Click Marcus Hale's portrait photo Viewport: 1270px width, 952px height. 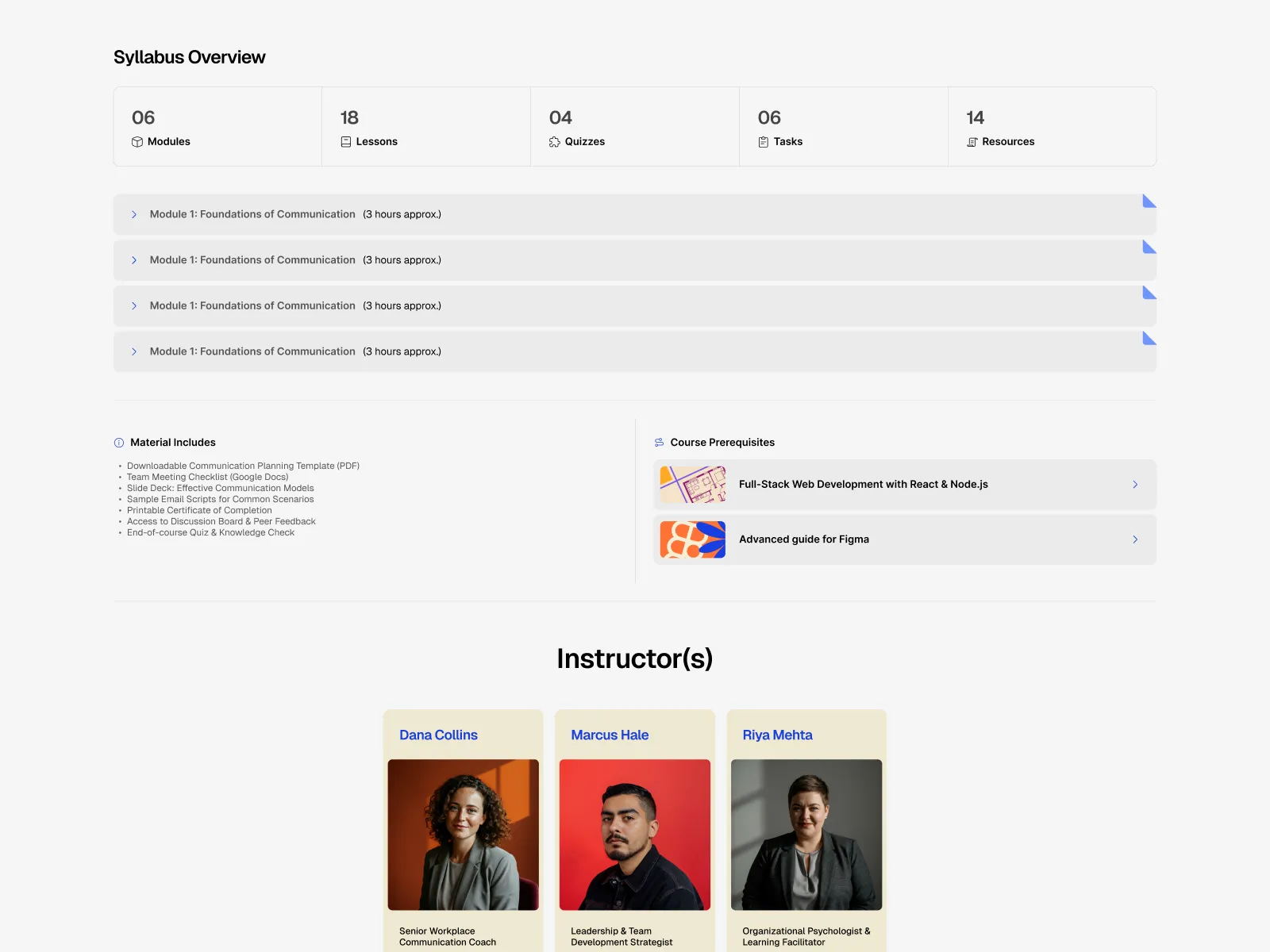click(x=634, y=835)
